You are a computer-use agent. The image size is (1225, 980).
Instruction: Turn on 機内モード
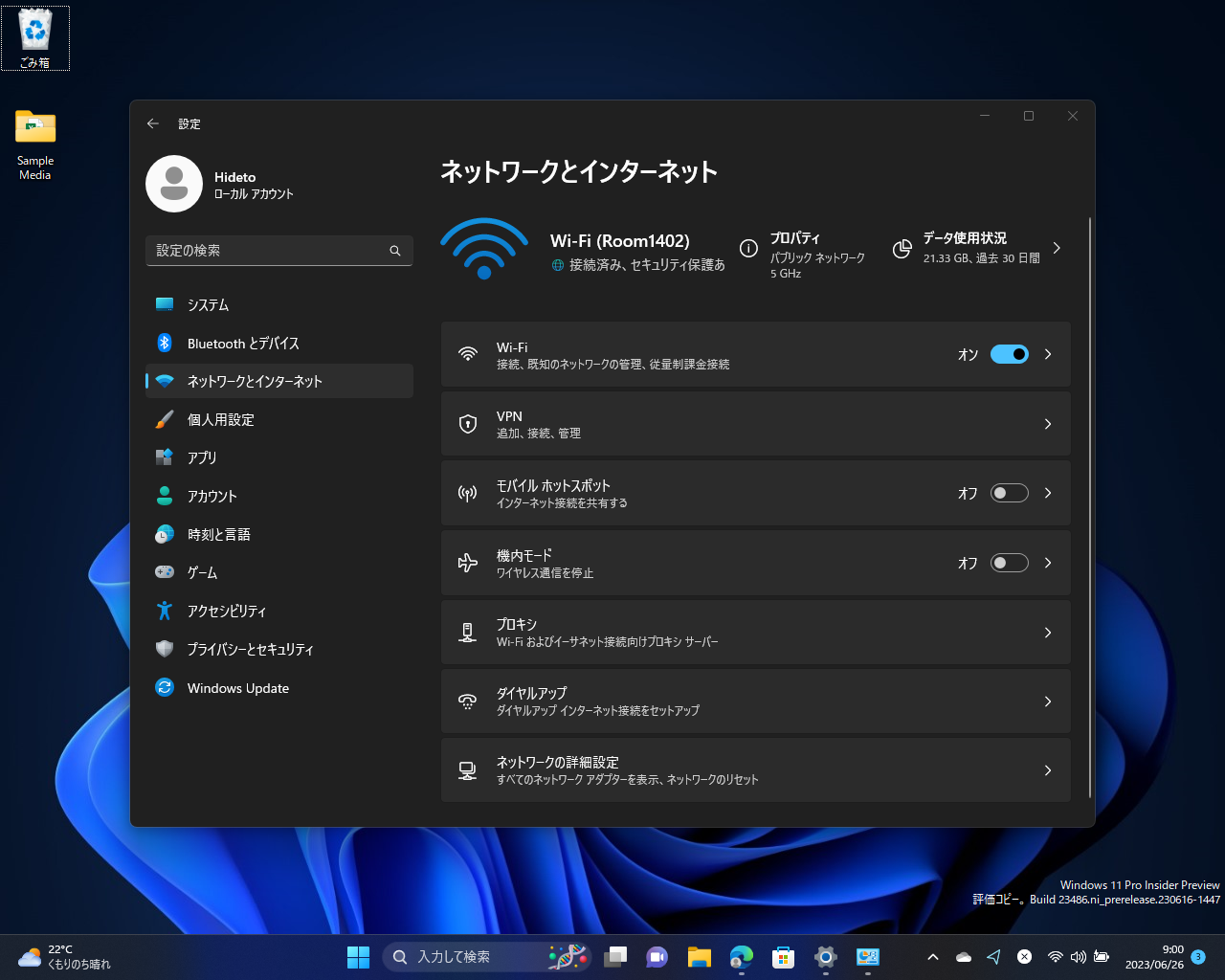coord(1009,563)
